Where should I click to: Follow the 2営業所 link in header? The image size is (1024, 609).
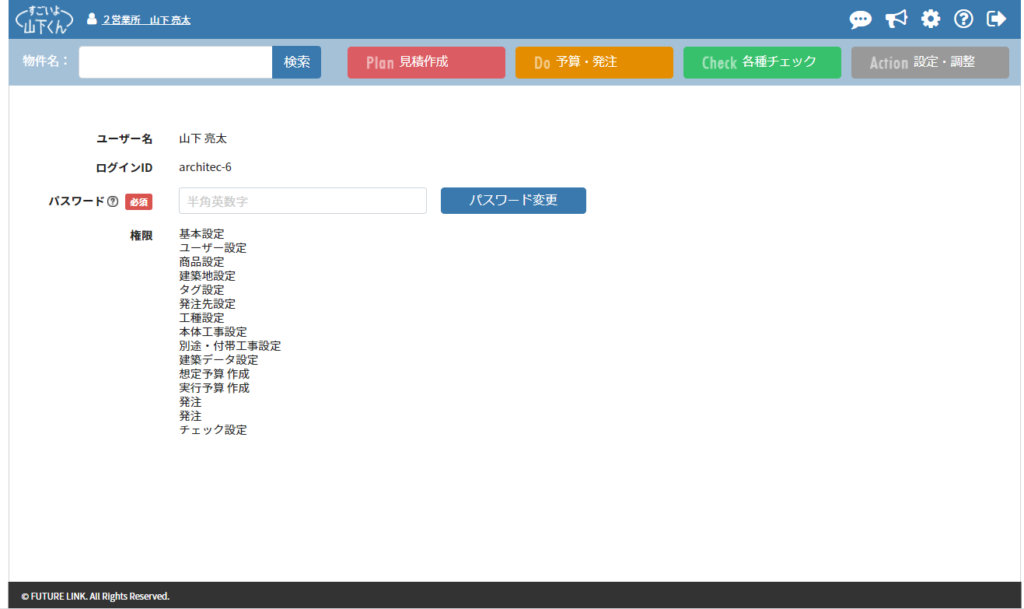[121, 20]
